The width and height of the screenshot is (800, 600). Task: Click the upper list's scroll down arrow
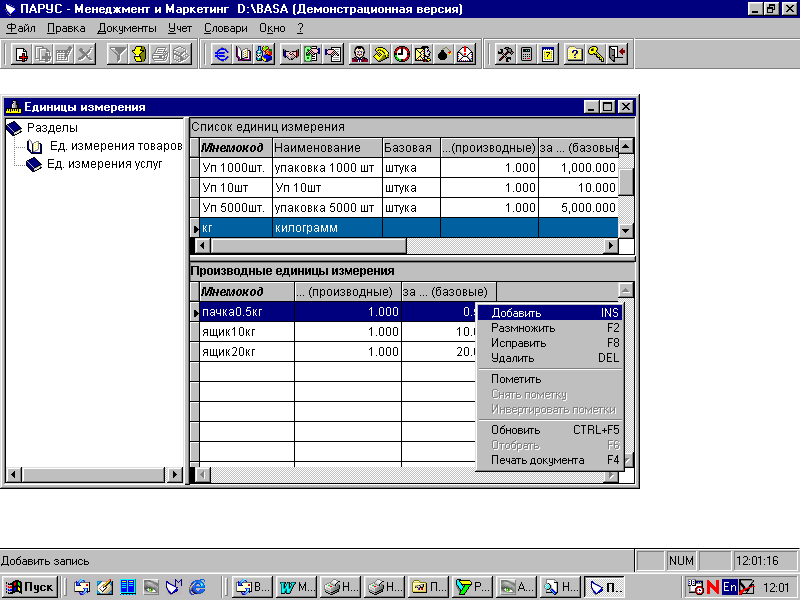tap(626, 229)
